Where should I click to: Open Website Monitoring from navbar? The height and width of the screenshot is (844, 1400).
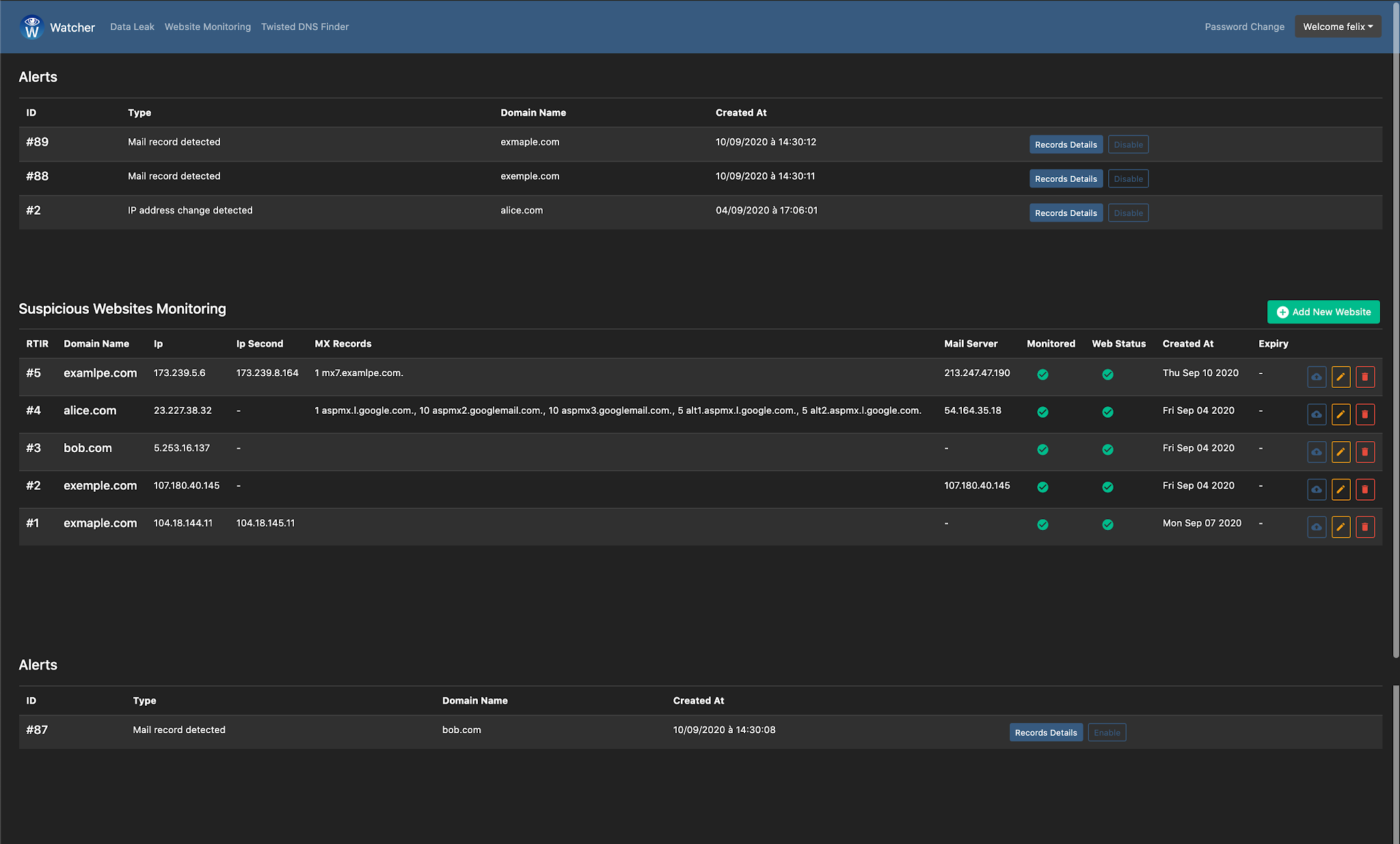click(x=208, y=27)
